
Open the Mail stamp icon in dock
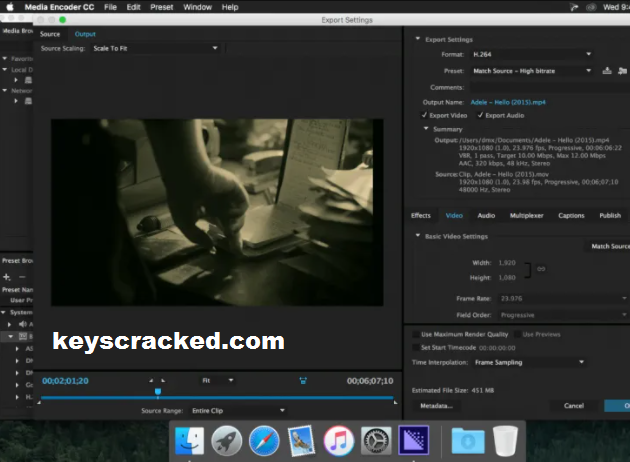301,441
